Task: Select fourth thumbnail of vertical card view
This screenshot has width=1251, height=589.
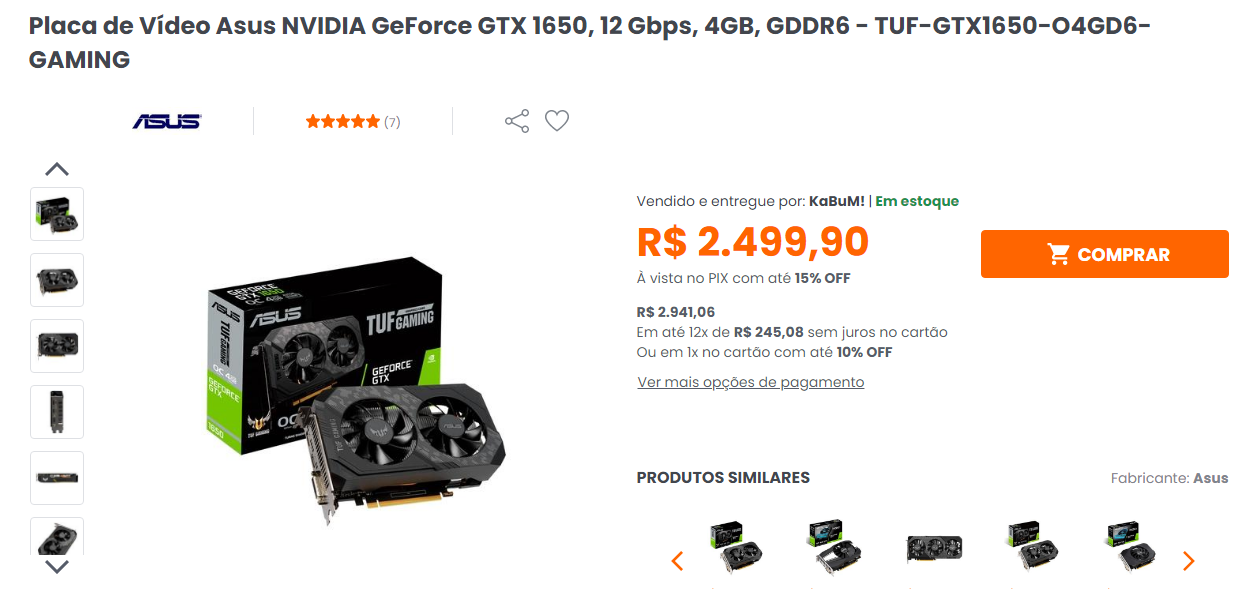Action: (x=57, y=412)
